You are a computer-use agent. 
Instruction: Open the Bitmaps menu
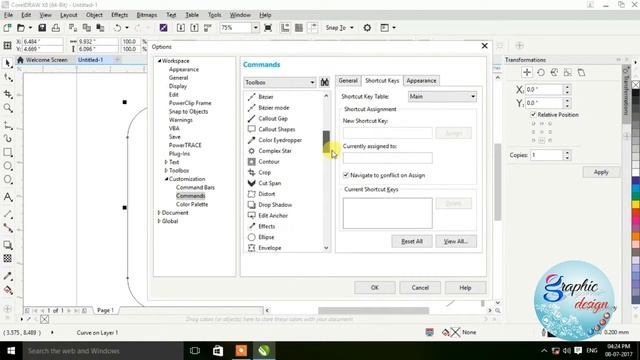tap(147, 15)
